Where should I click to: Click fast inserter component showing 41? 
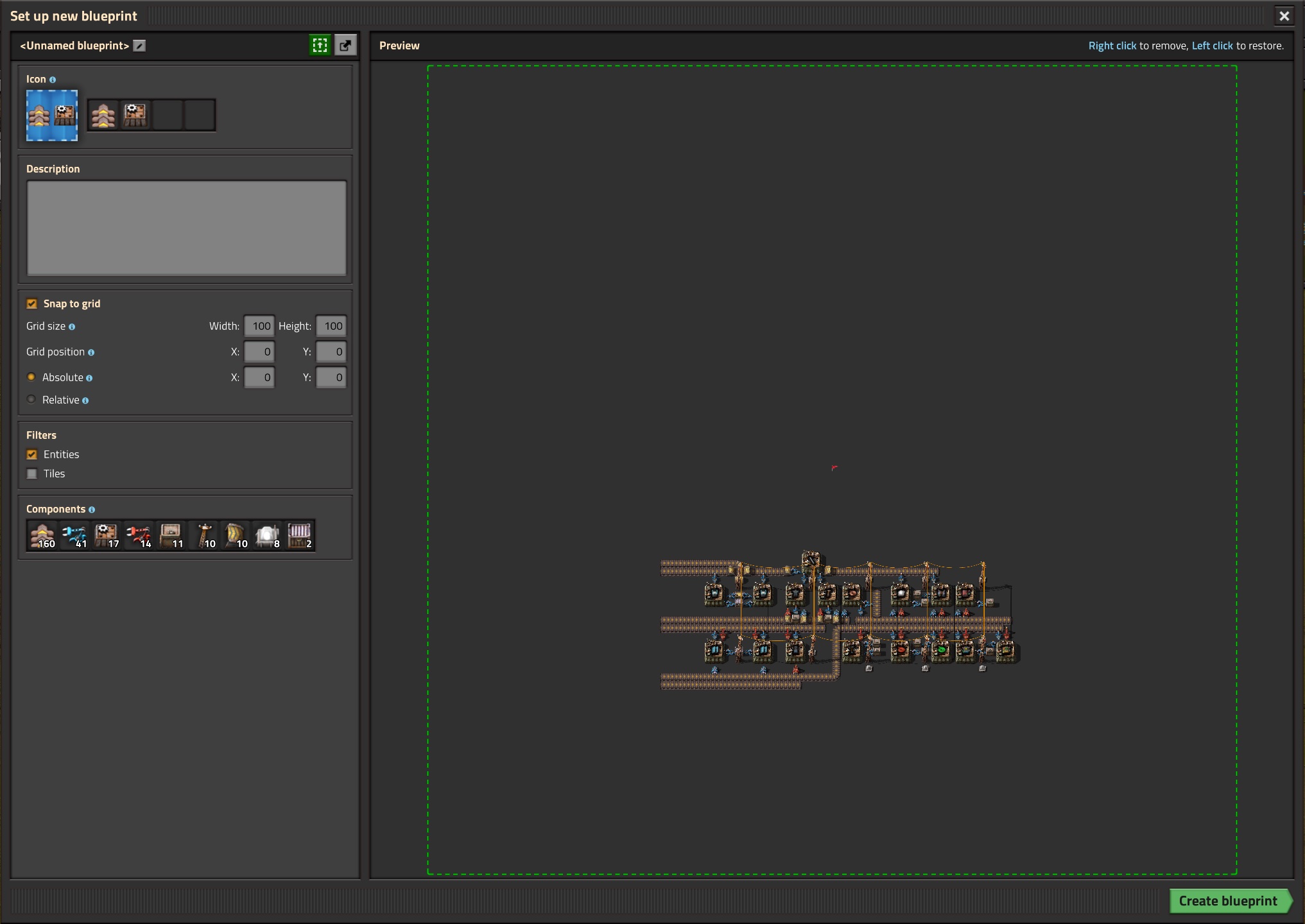75,535
